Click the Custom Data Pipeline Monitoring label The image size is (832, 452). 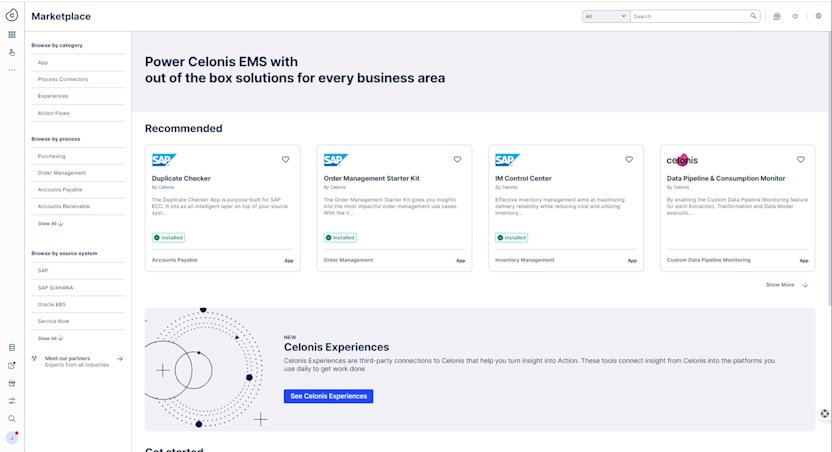coord(708,260)
